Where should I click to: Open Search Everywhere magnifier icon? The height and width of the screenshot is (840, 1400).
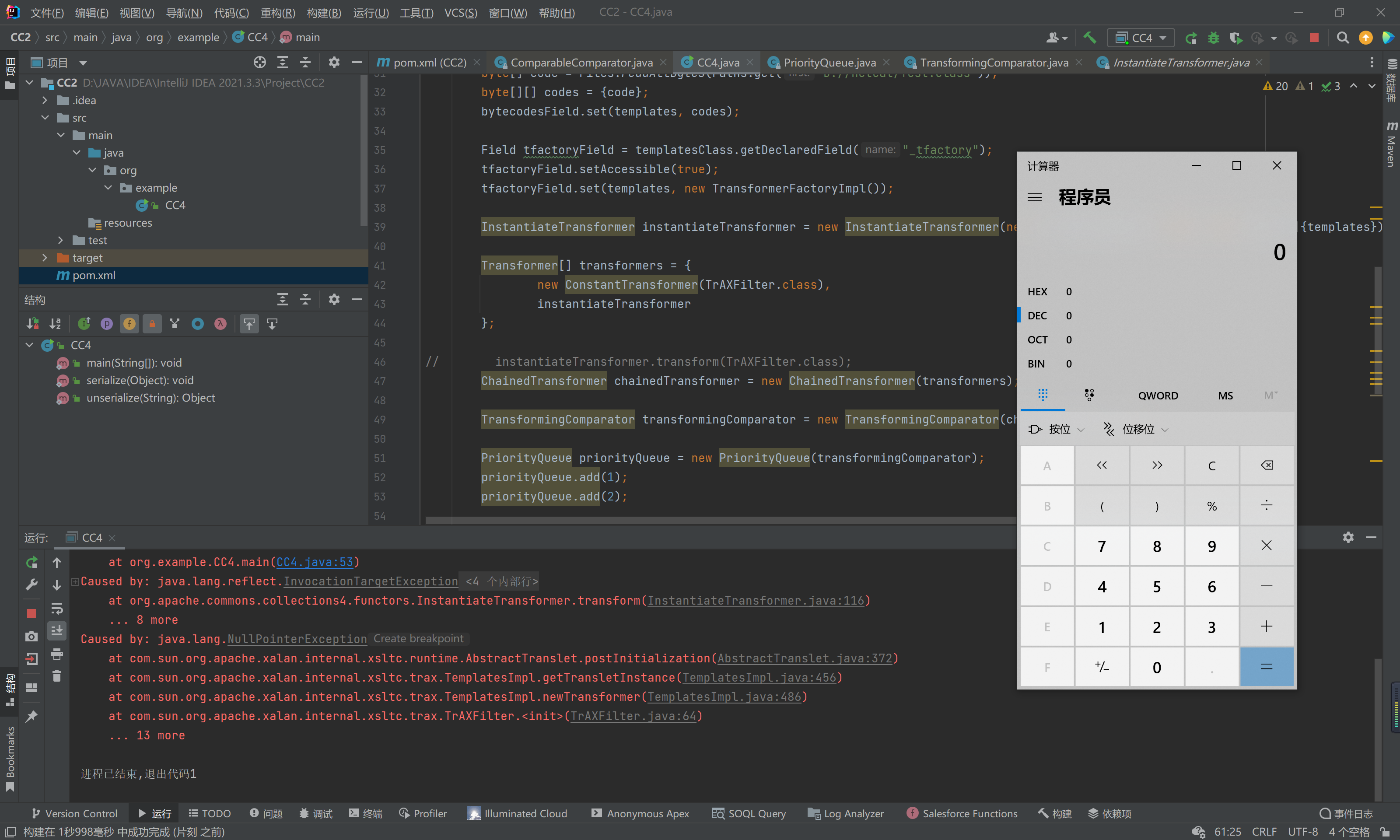1342,37
